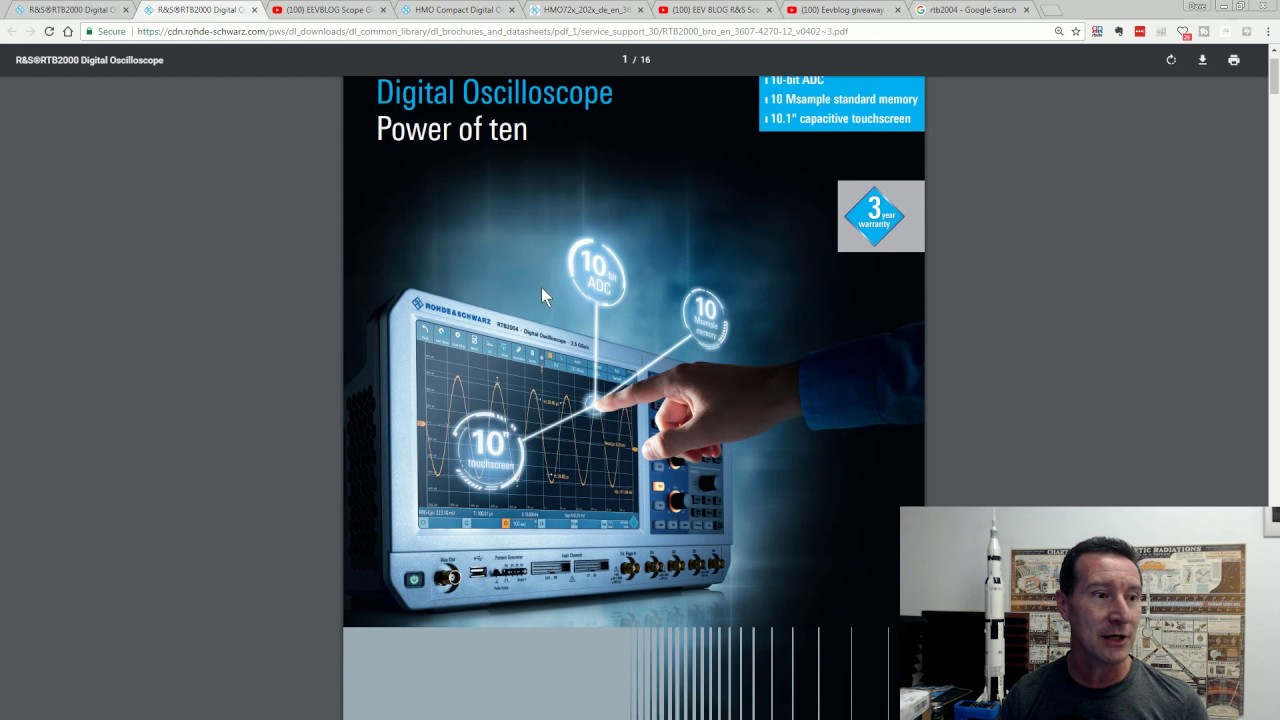Screen dimensions: 1280x720
Task: Open a new browser tab
Action: pyautogui.click(x=1051, y=10)
